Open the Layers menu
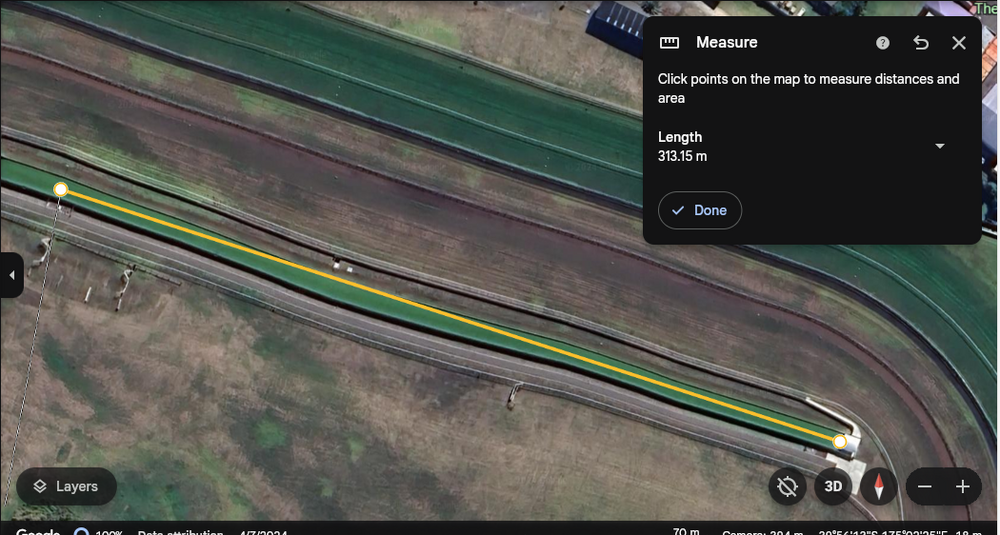 (66, 486)
